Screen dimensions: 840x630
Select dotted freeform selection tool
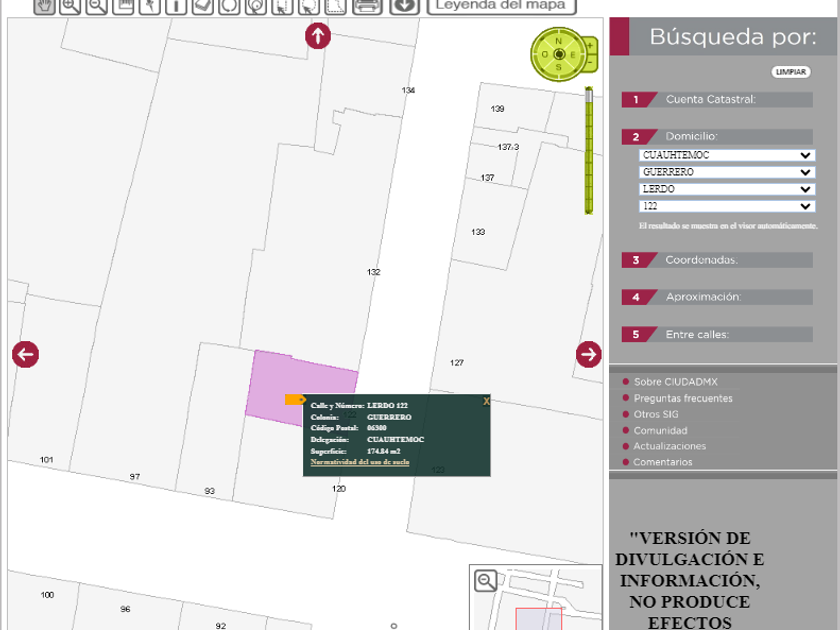click(x=335, y=6)
